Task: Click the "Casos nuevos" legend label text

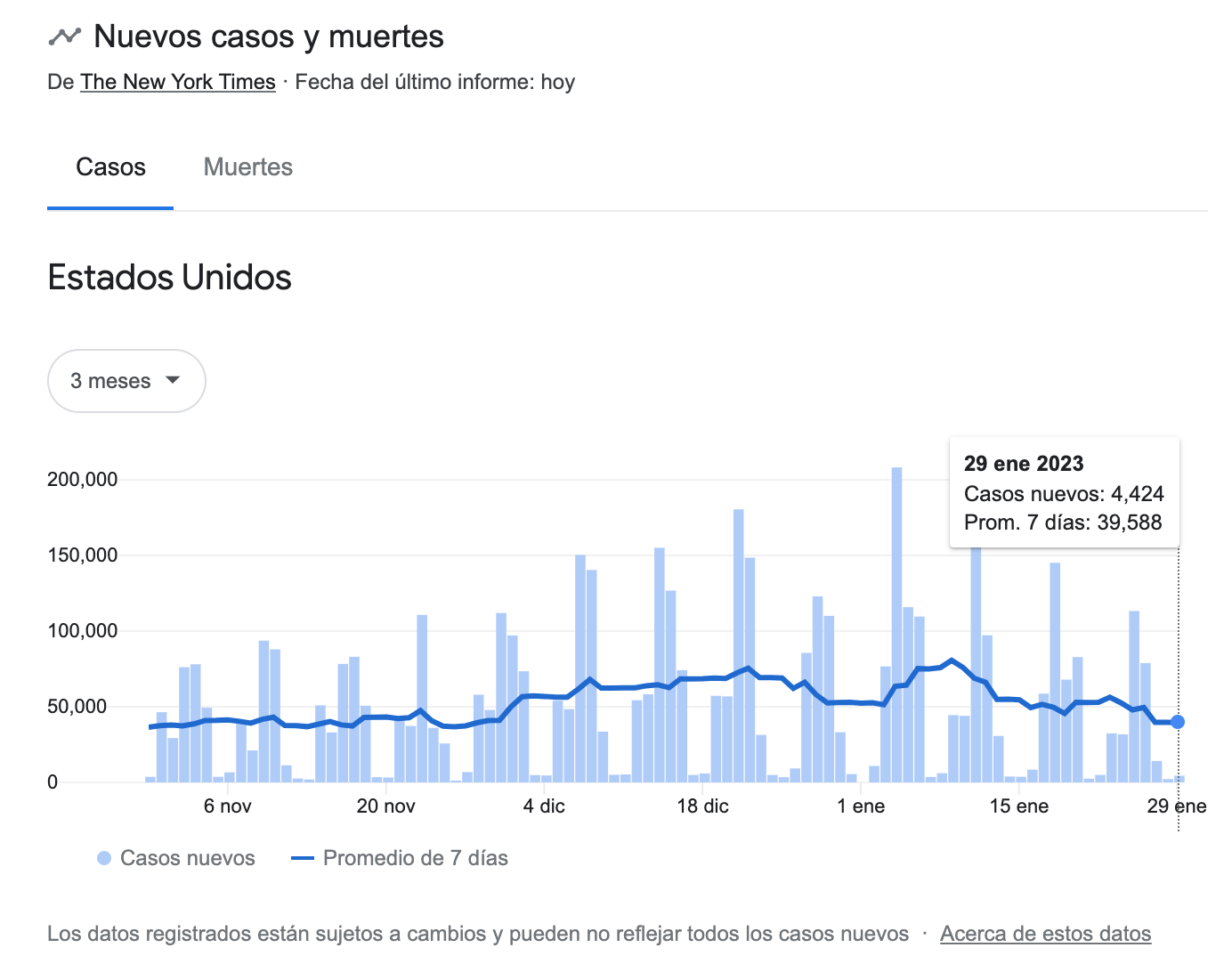Action: click(x=188, y=858)
